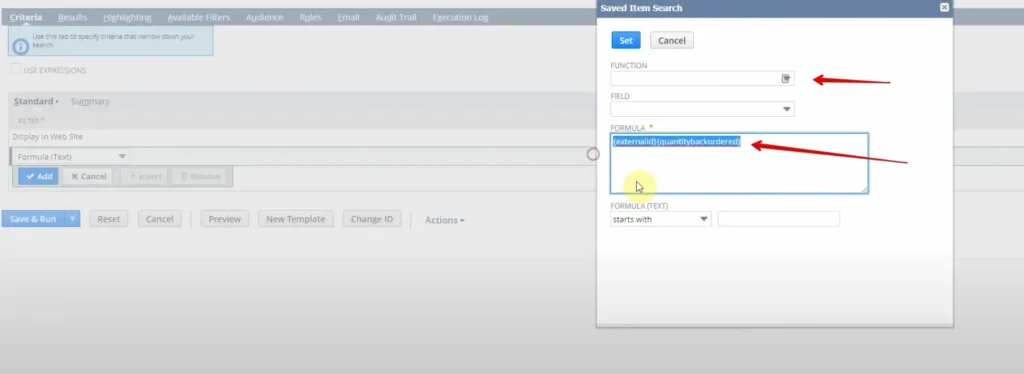1024x374 pixels.
Task: Open the Standard subtab dropdown
Action: coord(36,101)
